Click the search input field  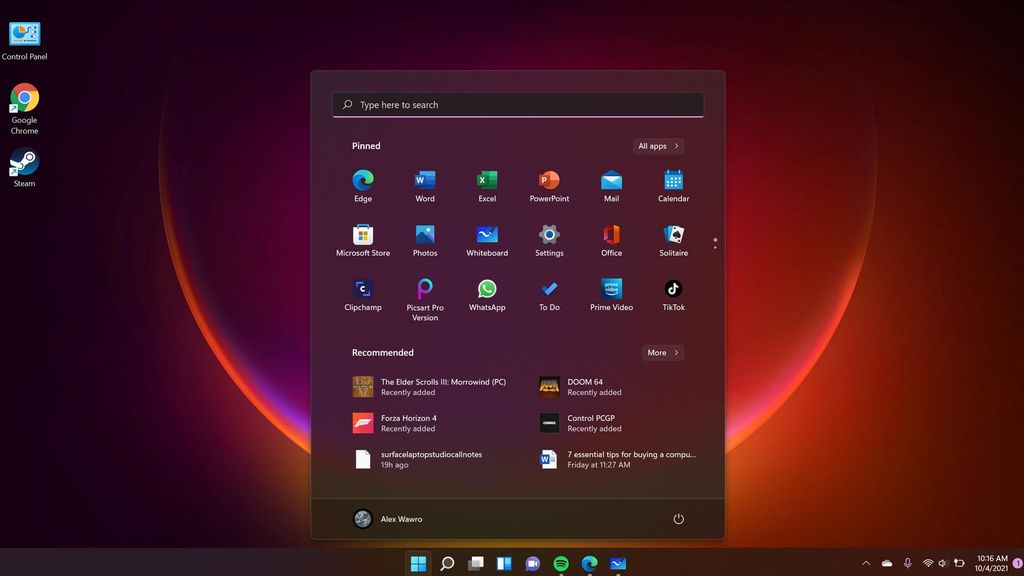click(x=517, y=104)
